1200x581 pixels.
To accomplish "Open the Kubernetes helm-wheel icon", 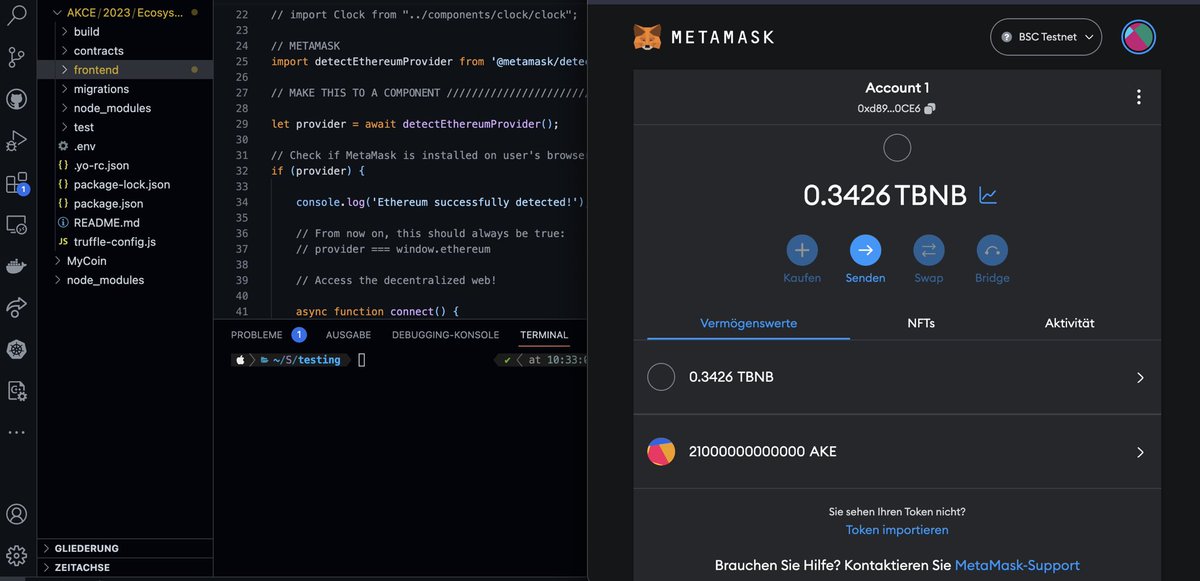I will [x=16, y=350].
